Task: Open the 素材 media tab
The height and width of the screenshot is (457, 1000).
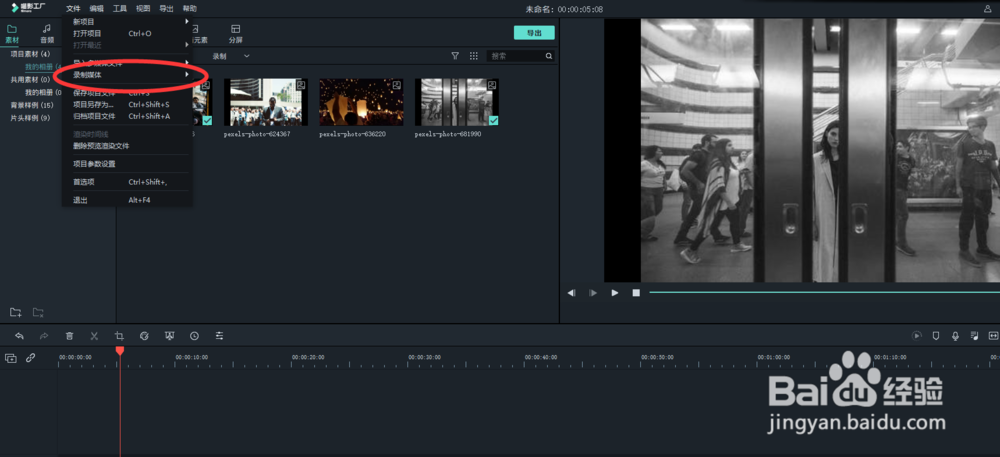Action: (12, 34)
